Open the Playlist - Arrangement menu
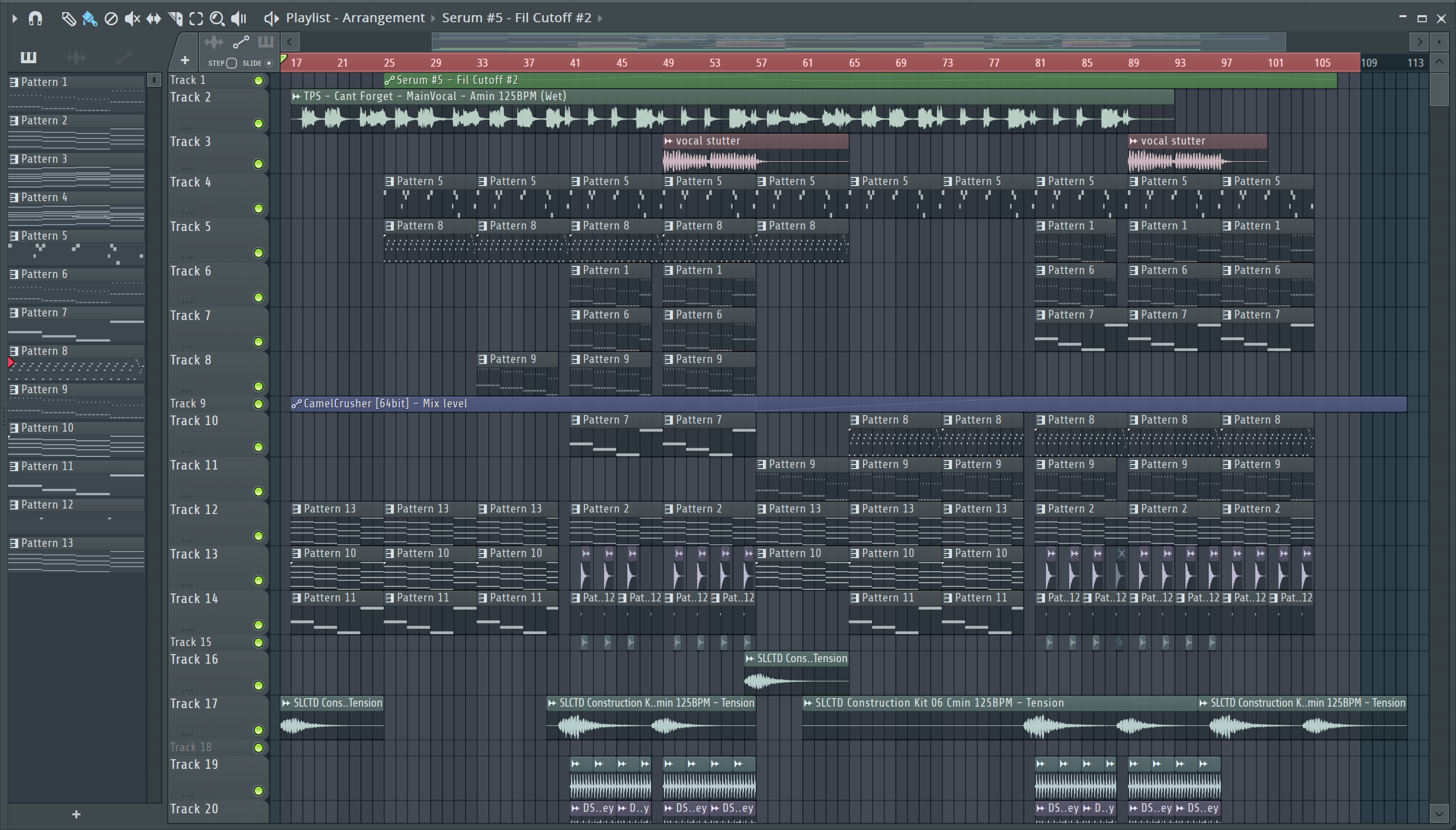 355,18
